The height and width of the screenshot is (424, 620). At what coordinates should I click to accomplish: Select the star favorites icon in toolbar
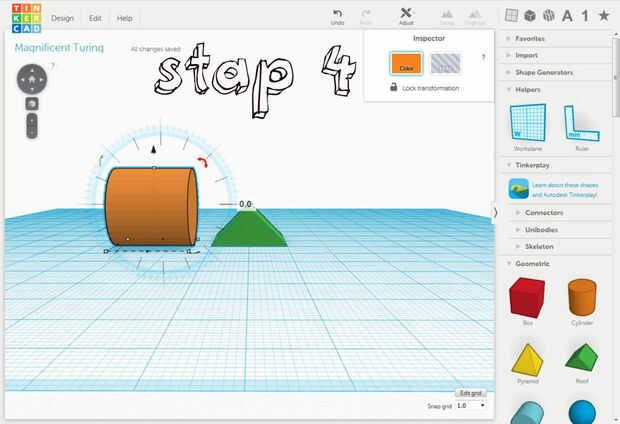[603, 15]
